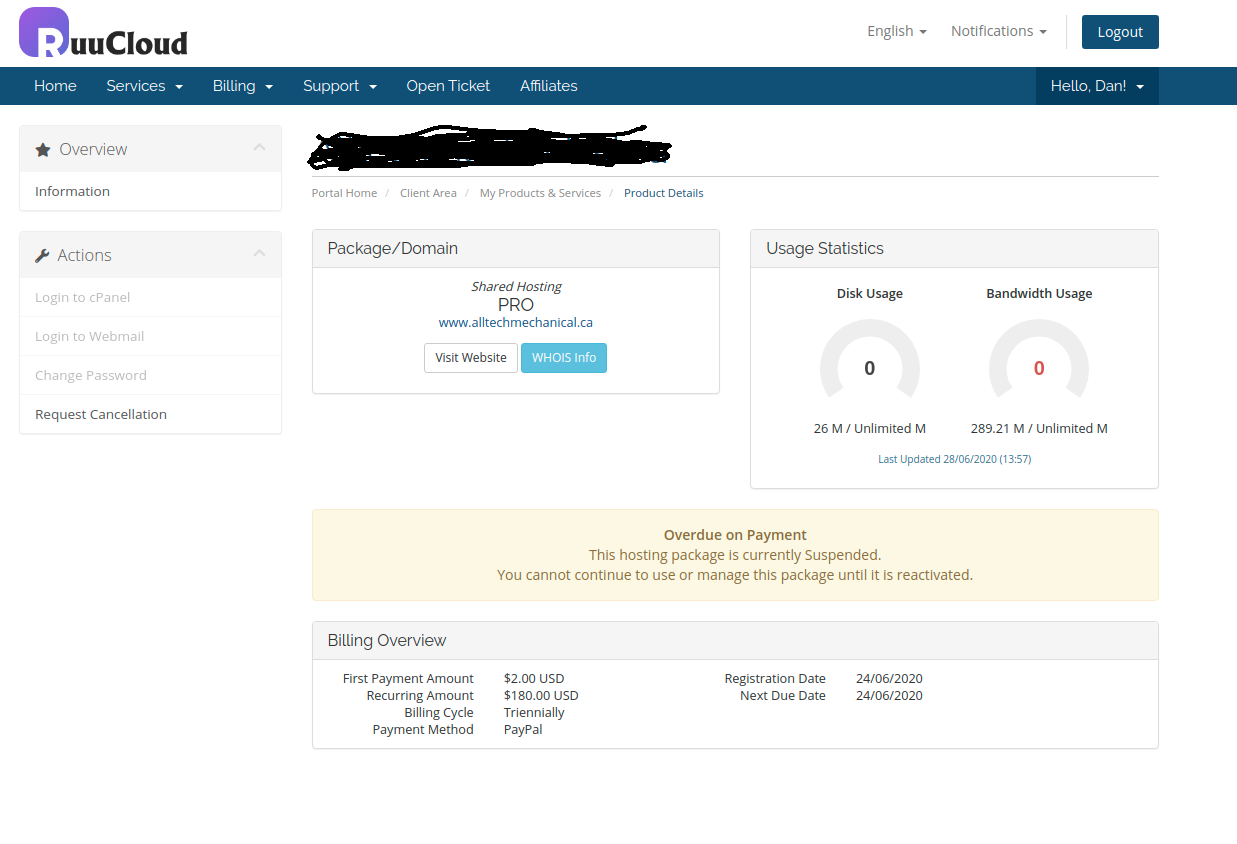Collapse the Actions panel chevron
The image size is (1237, 844).
(259, 254)
